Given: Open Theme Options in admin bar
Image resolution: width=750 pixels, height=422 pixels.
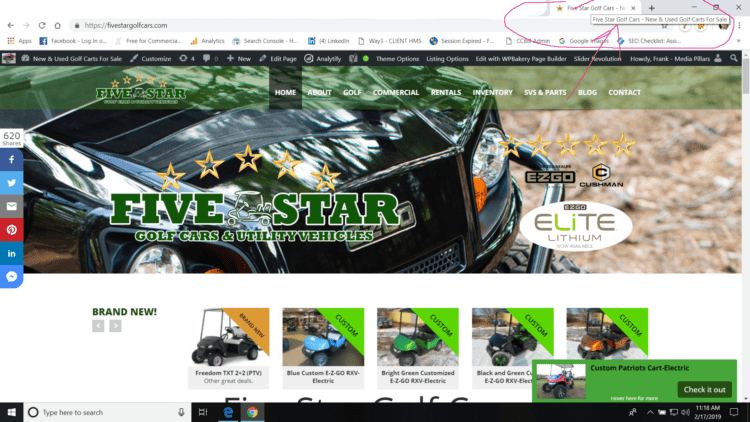Looking at the screenshot, I should click(397, 59).
